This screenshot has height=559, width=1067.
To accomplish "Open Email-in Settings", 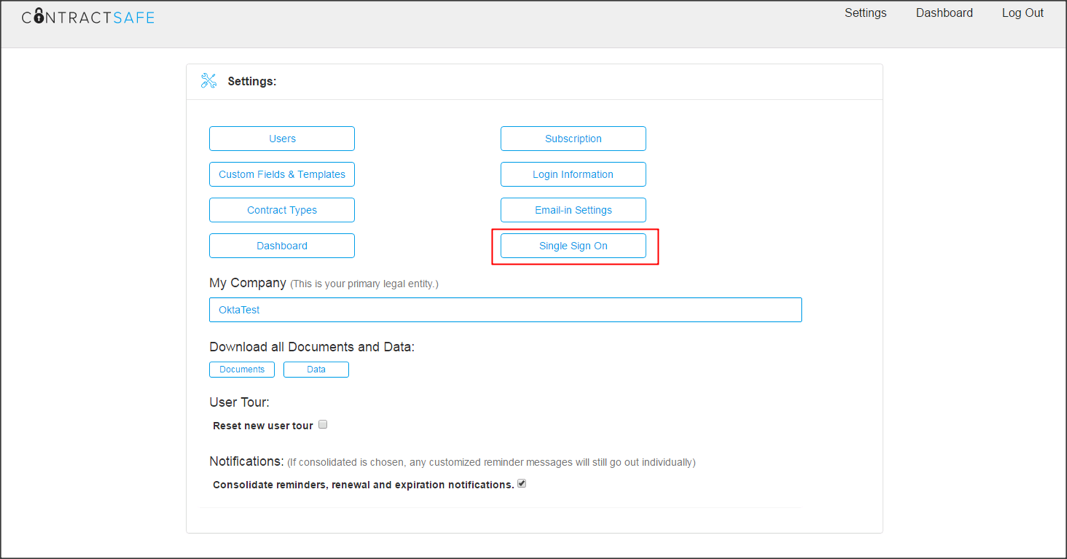I will click(573, 210).
